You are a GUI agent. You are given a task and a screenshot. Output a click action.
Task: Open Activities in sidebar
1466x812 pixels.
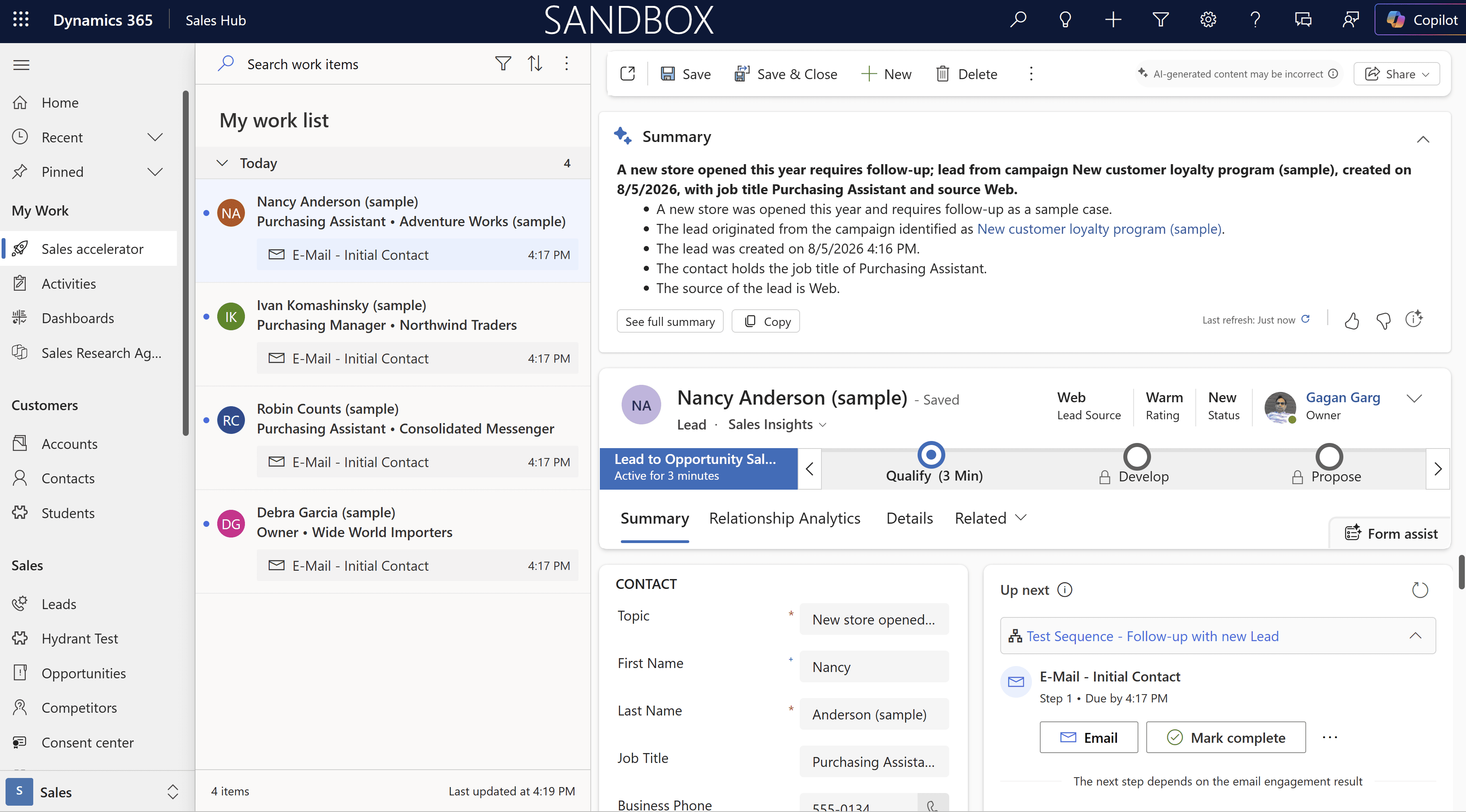pos(68,283)
